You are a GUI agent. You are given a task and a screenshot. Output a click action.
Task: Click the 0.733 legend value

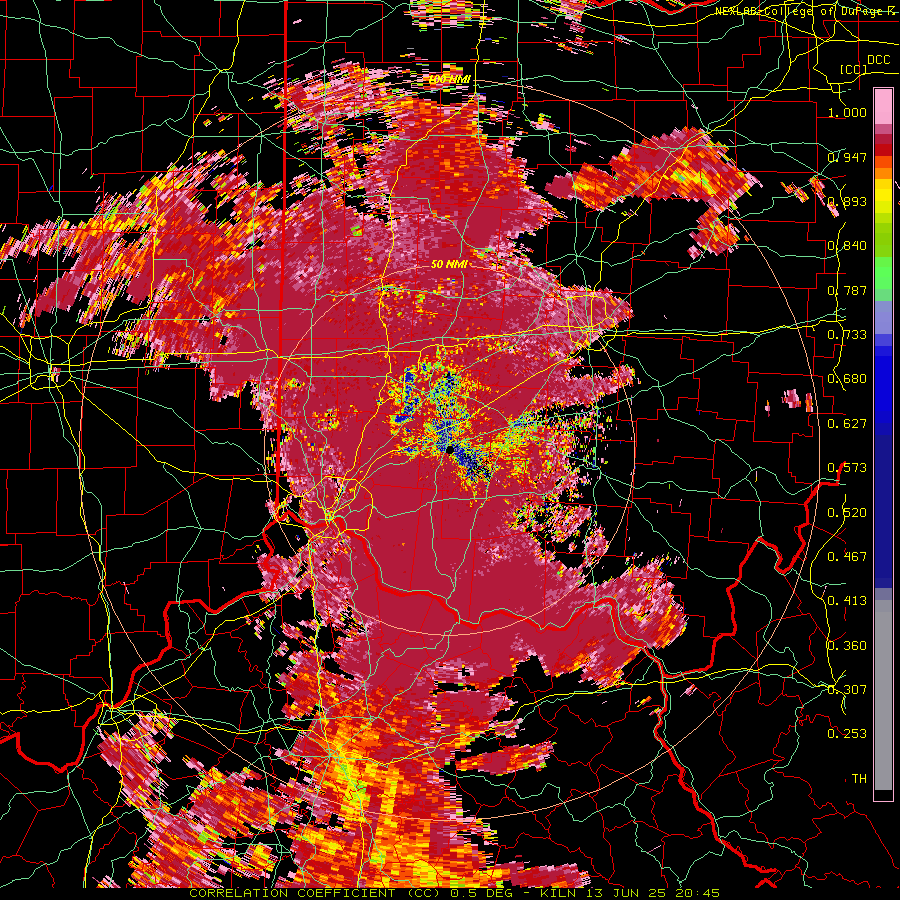847,335
